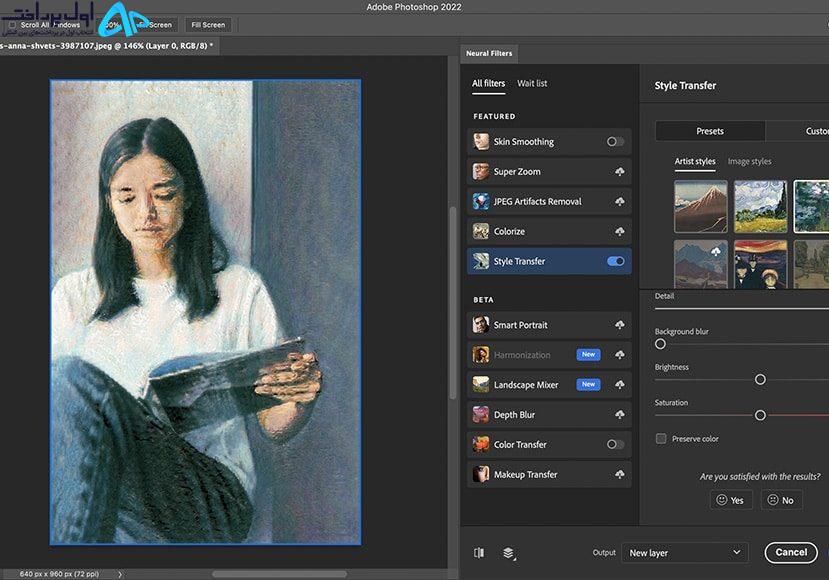
Task: Download the Super Zoom filter via cloud icon
Action: point(620,171)
